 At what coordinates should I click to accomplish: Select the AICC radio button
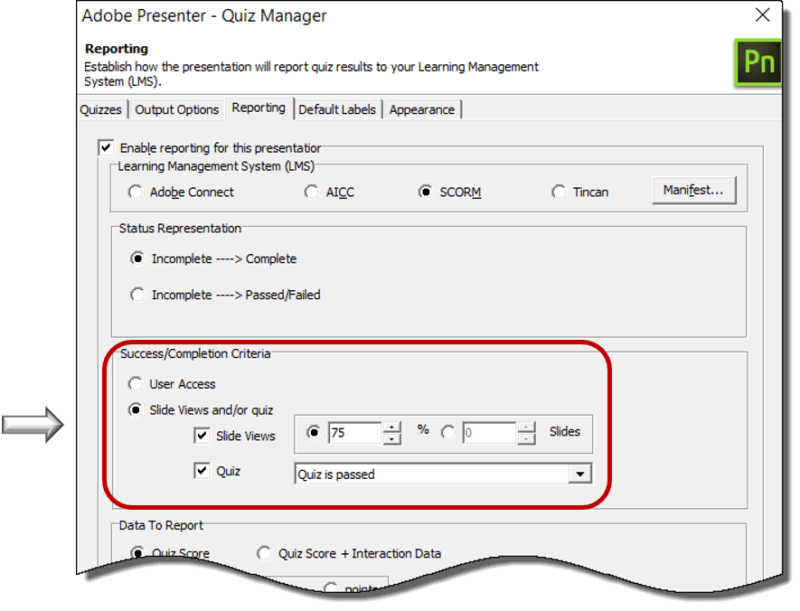pos(312,192)
